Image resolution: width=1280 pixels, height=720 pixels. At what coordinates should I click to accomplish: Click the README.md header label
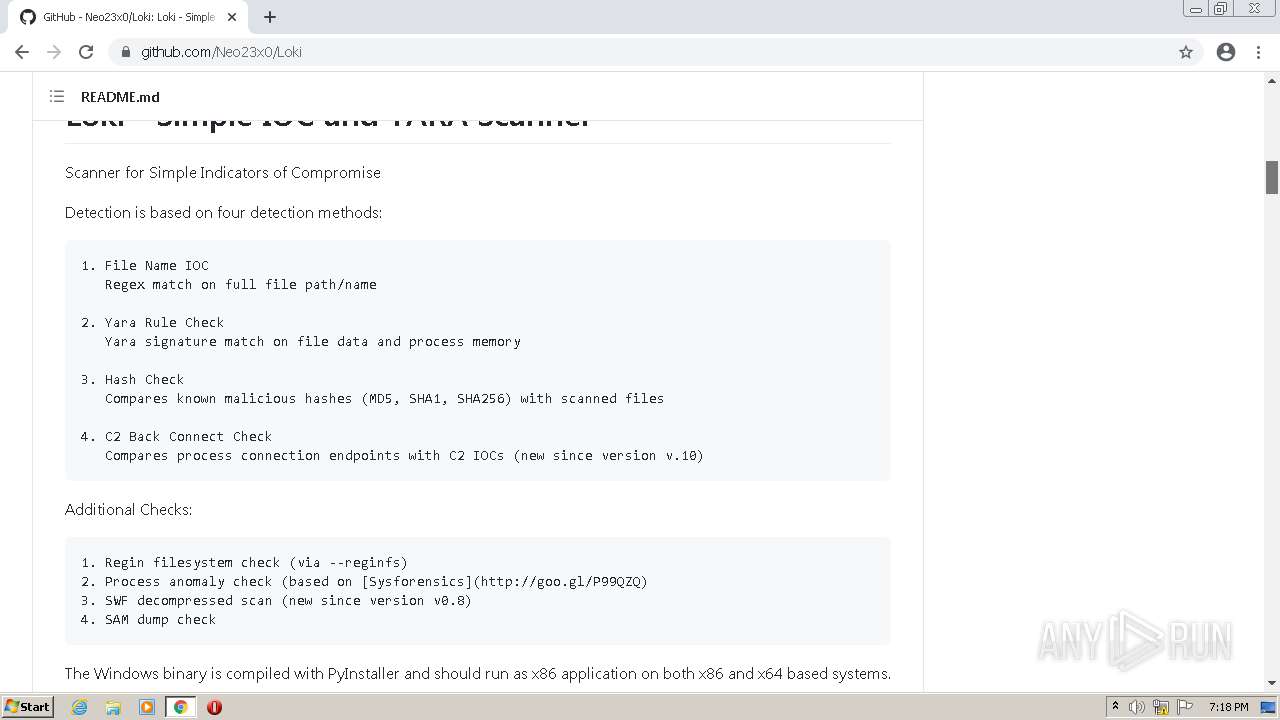120,97
